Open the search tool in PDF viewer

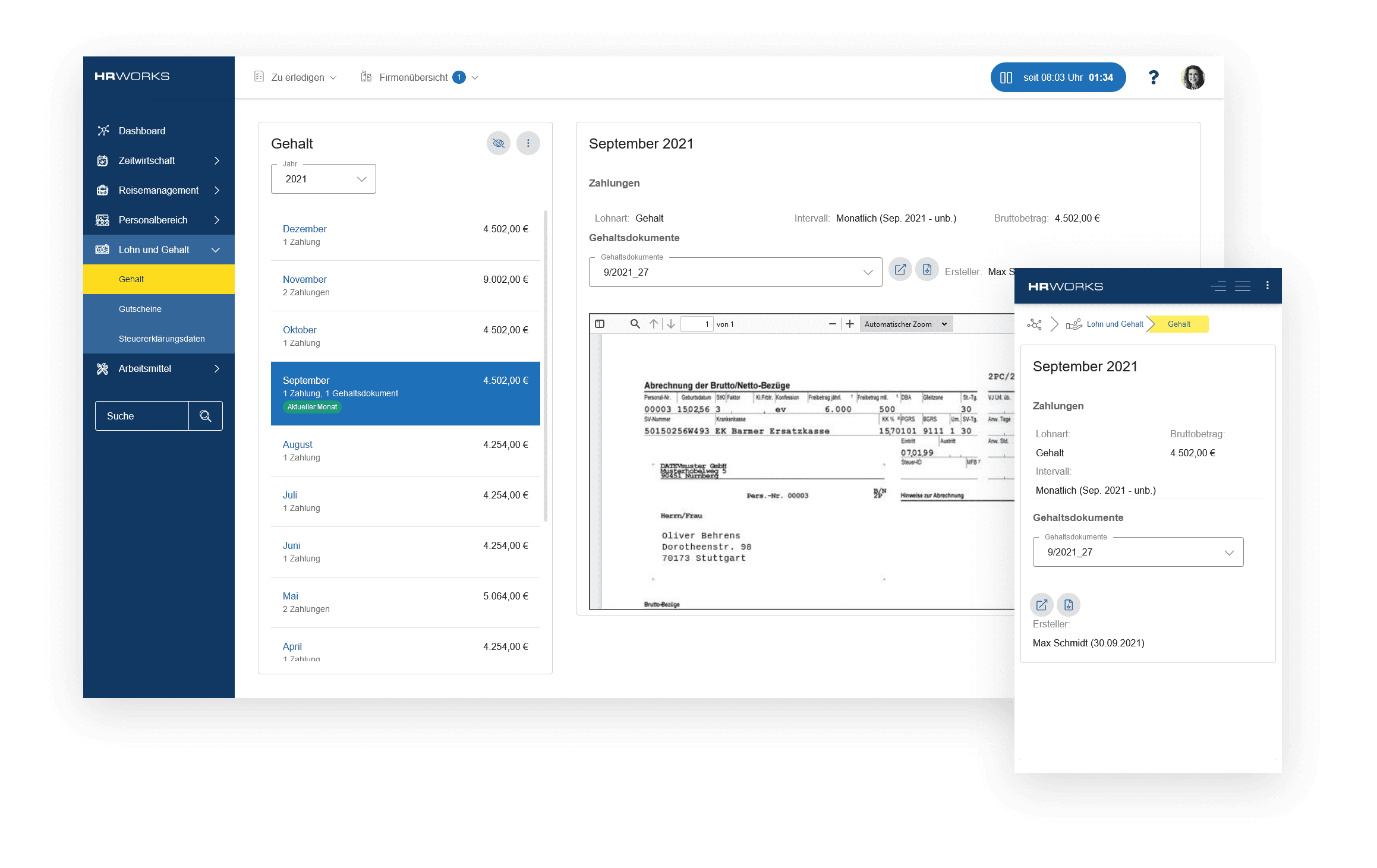click(635, 324)
